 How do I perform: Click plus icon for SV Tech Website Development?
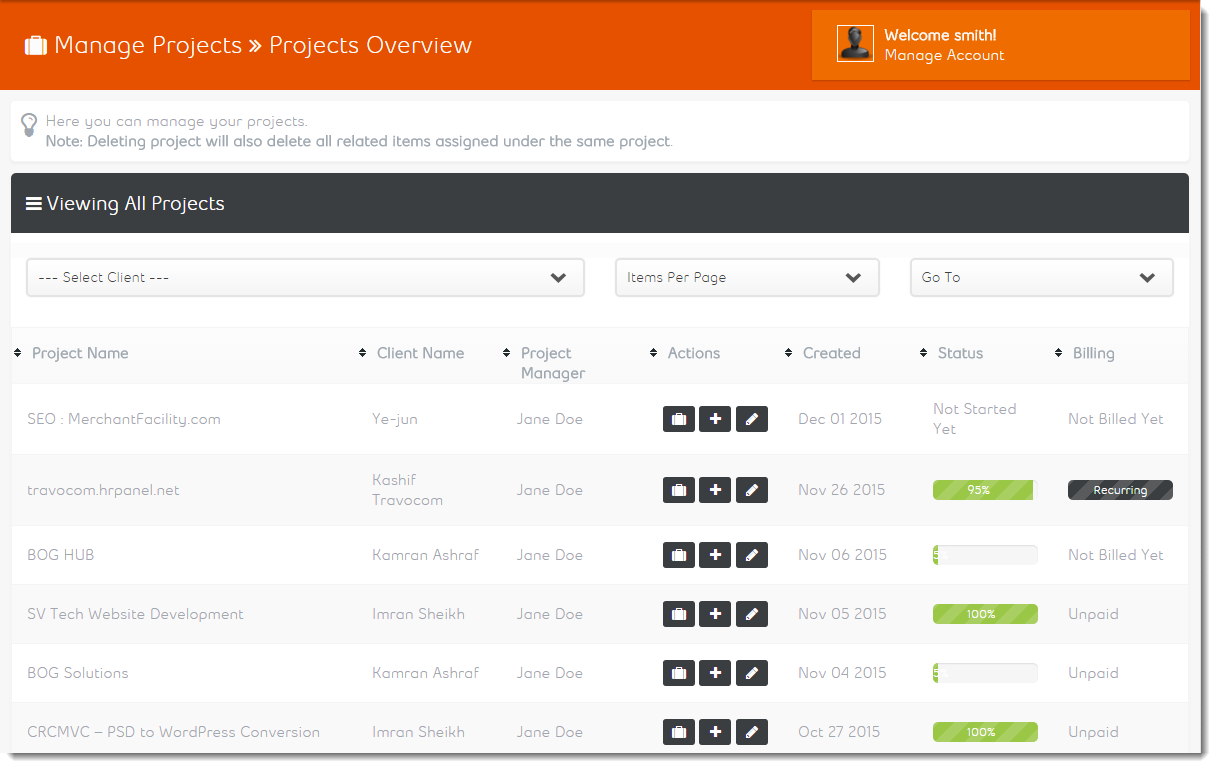coord(715,614)
